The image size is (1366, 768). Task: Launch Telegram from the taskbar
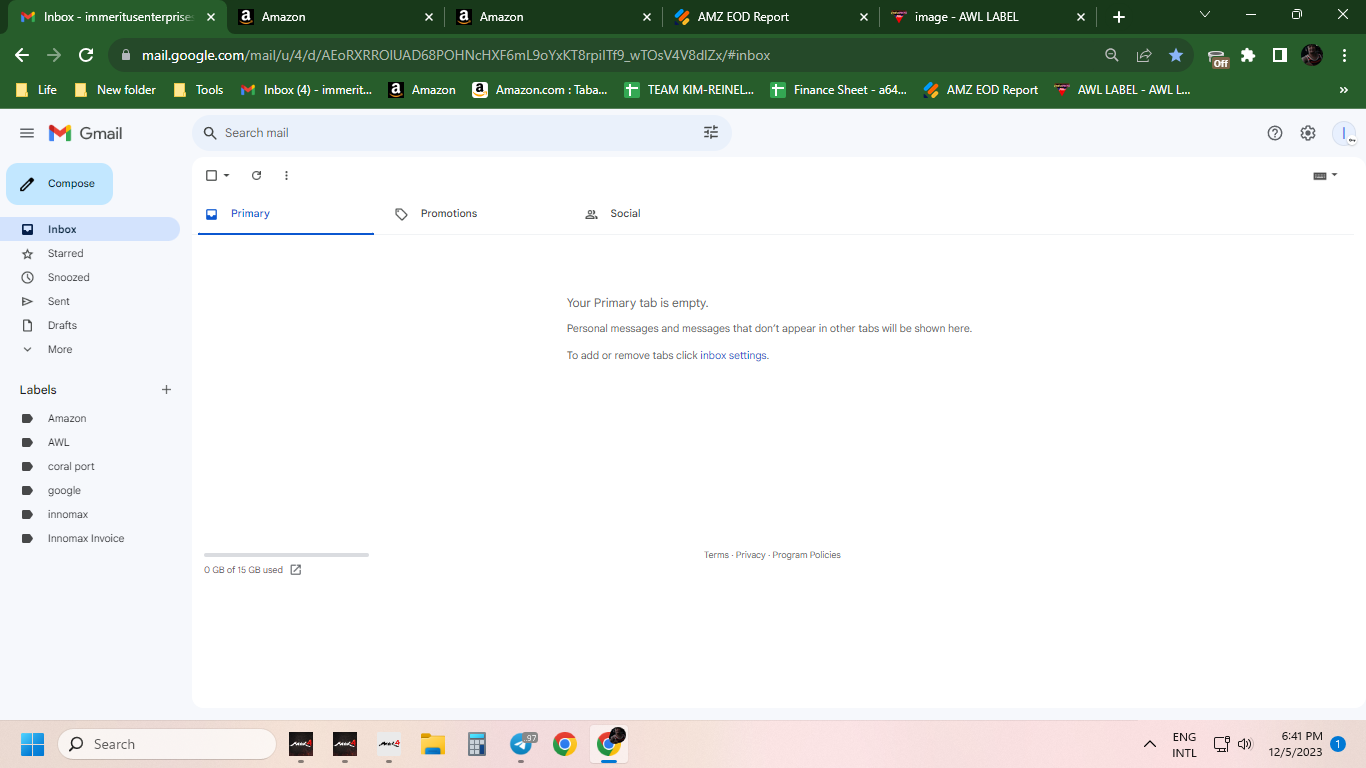coord(521,744)
